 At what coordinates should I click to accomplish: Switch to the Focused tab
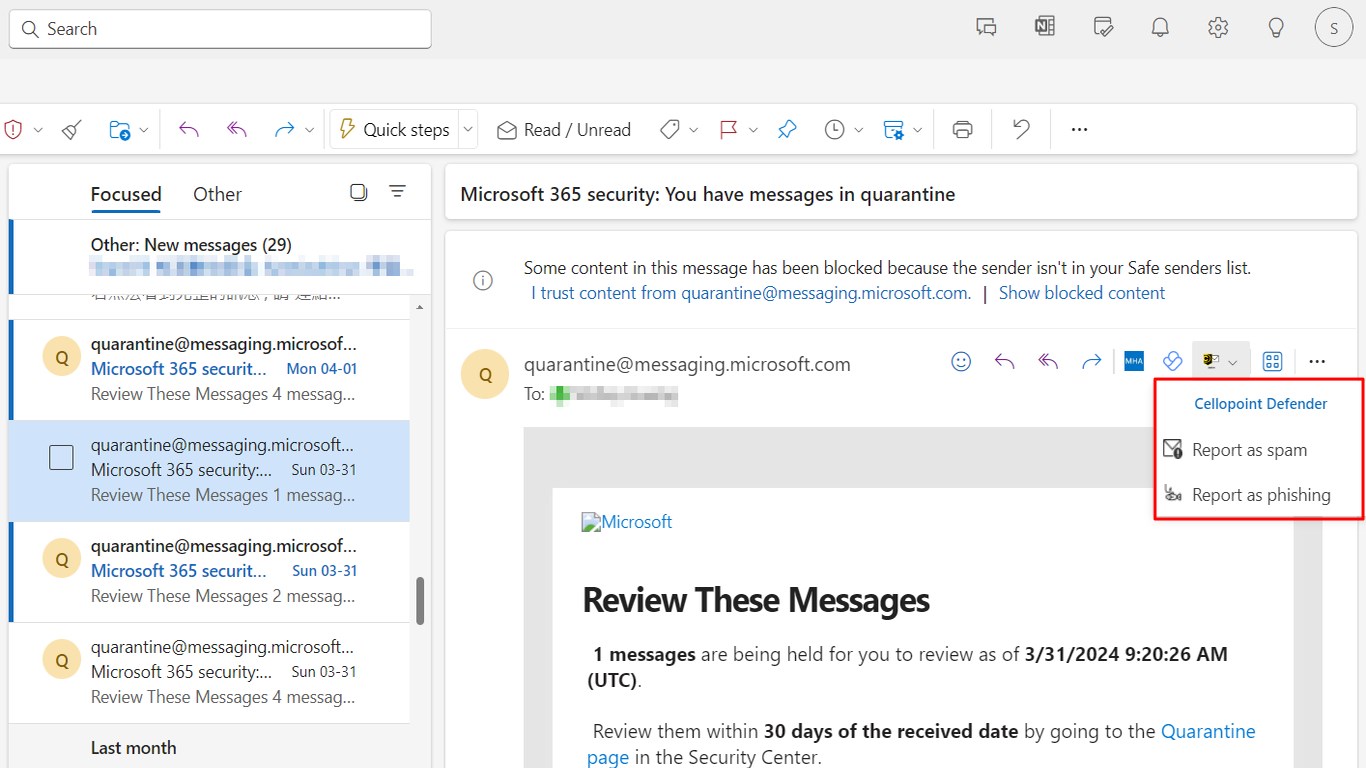click(126, 194)
